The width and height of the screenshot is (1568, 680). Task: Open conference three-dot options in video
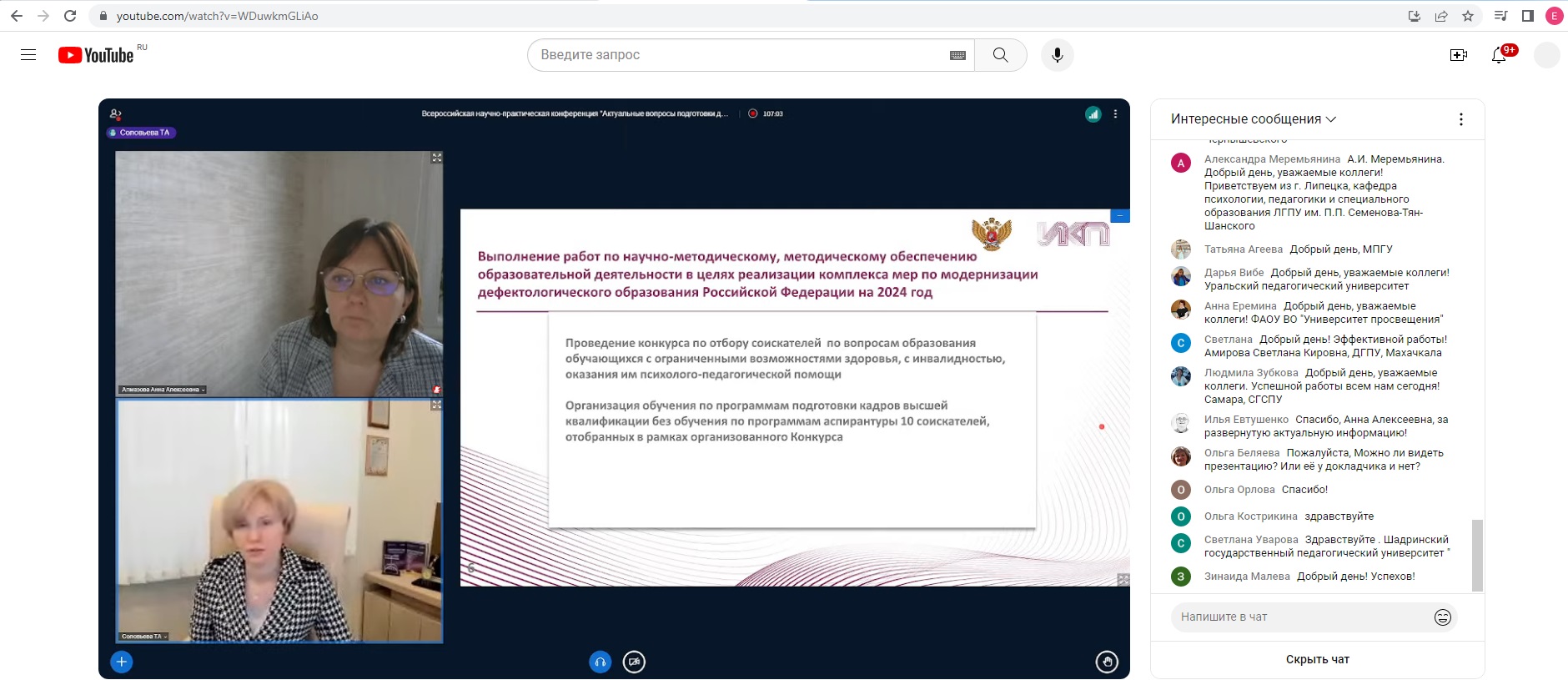pyautogui.click(x=1116, y=114)
